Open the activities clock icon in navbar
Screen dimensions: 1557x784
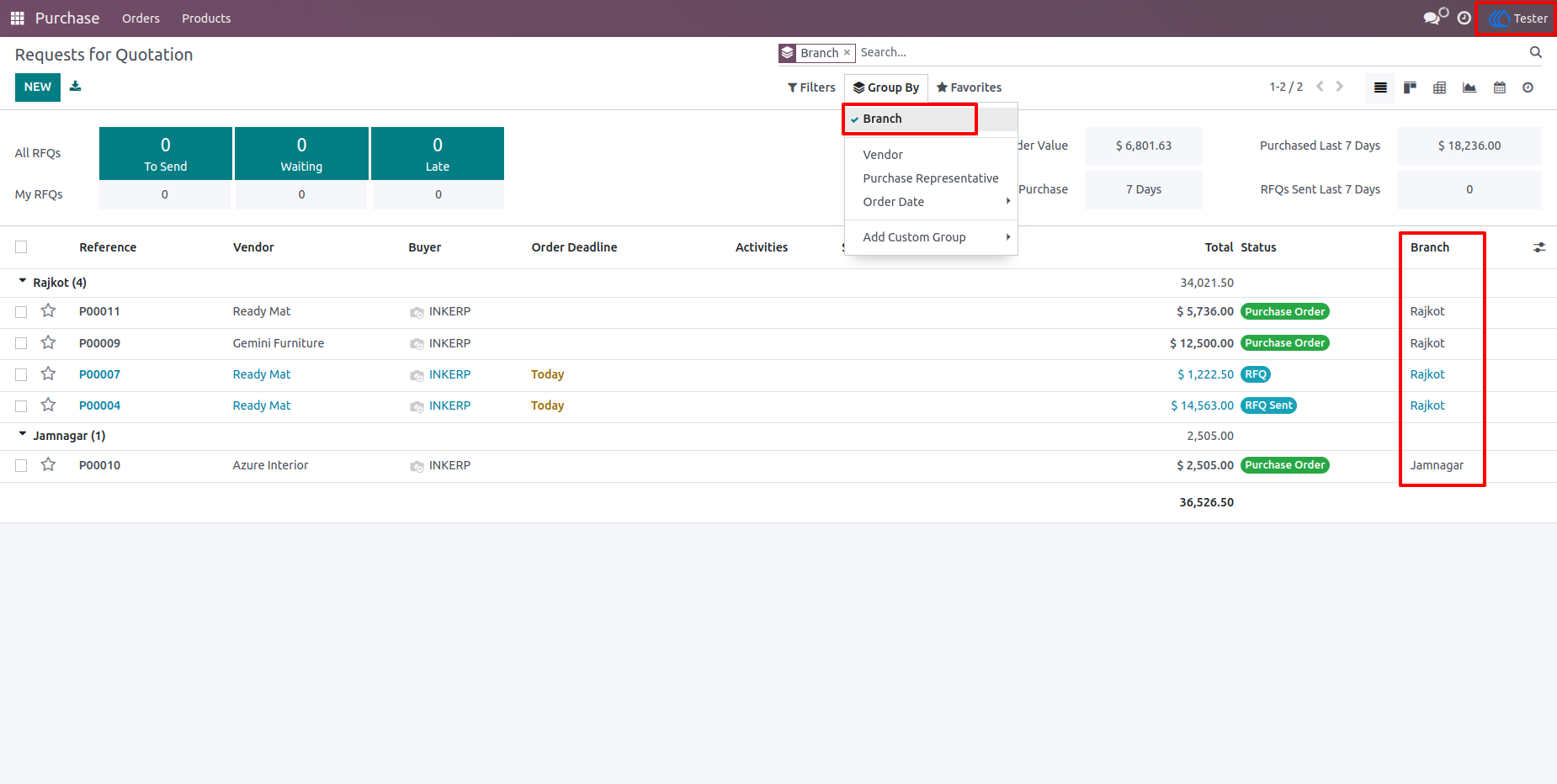pyautogui.click(x=1464, y=18)
